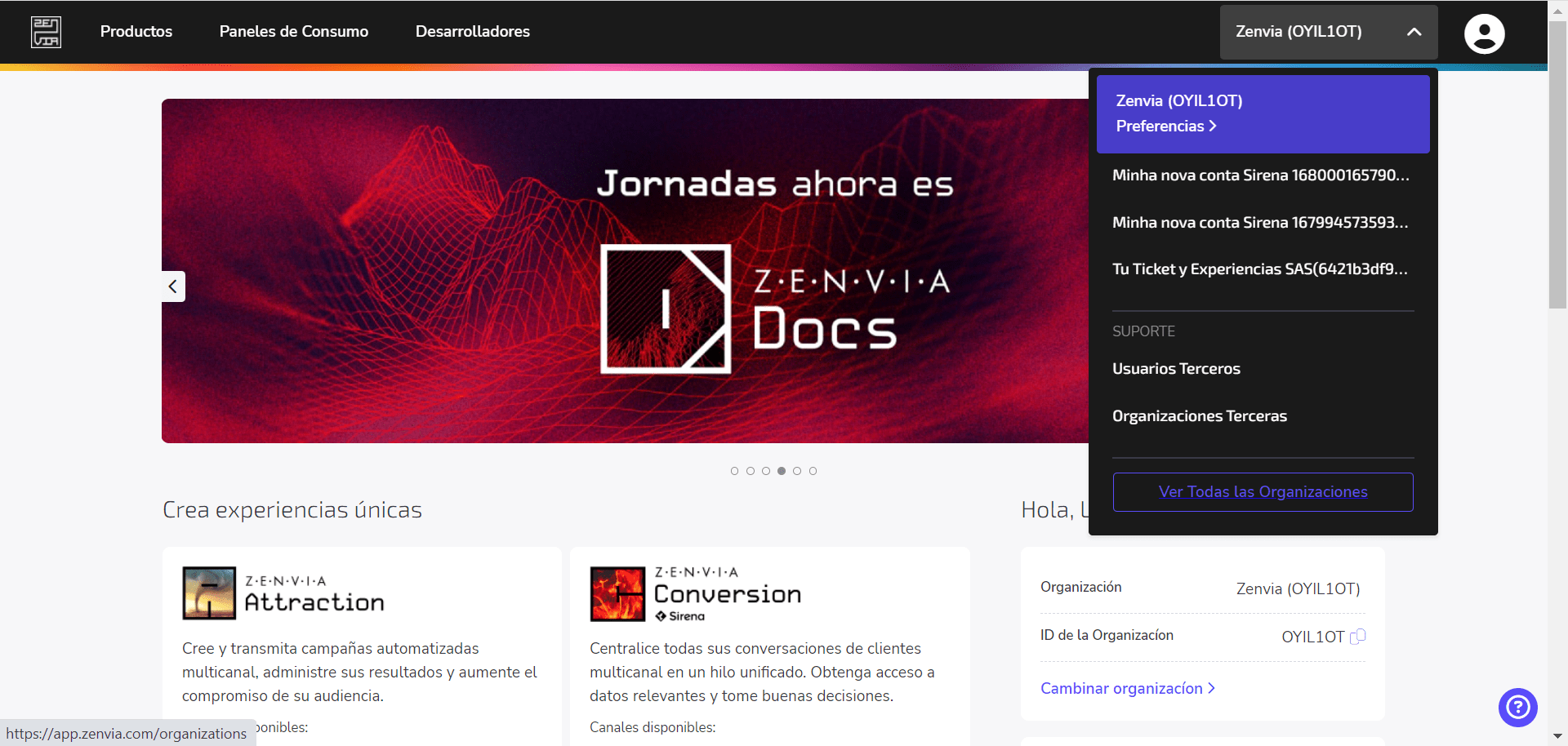Open the Desarrolladores menu
Image resolution: width=1568 pixels, height=746 pixels.
pos(472,32)
